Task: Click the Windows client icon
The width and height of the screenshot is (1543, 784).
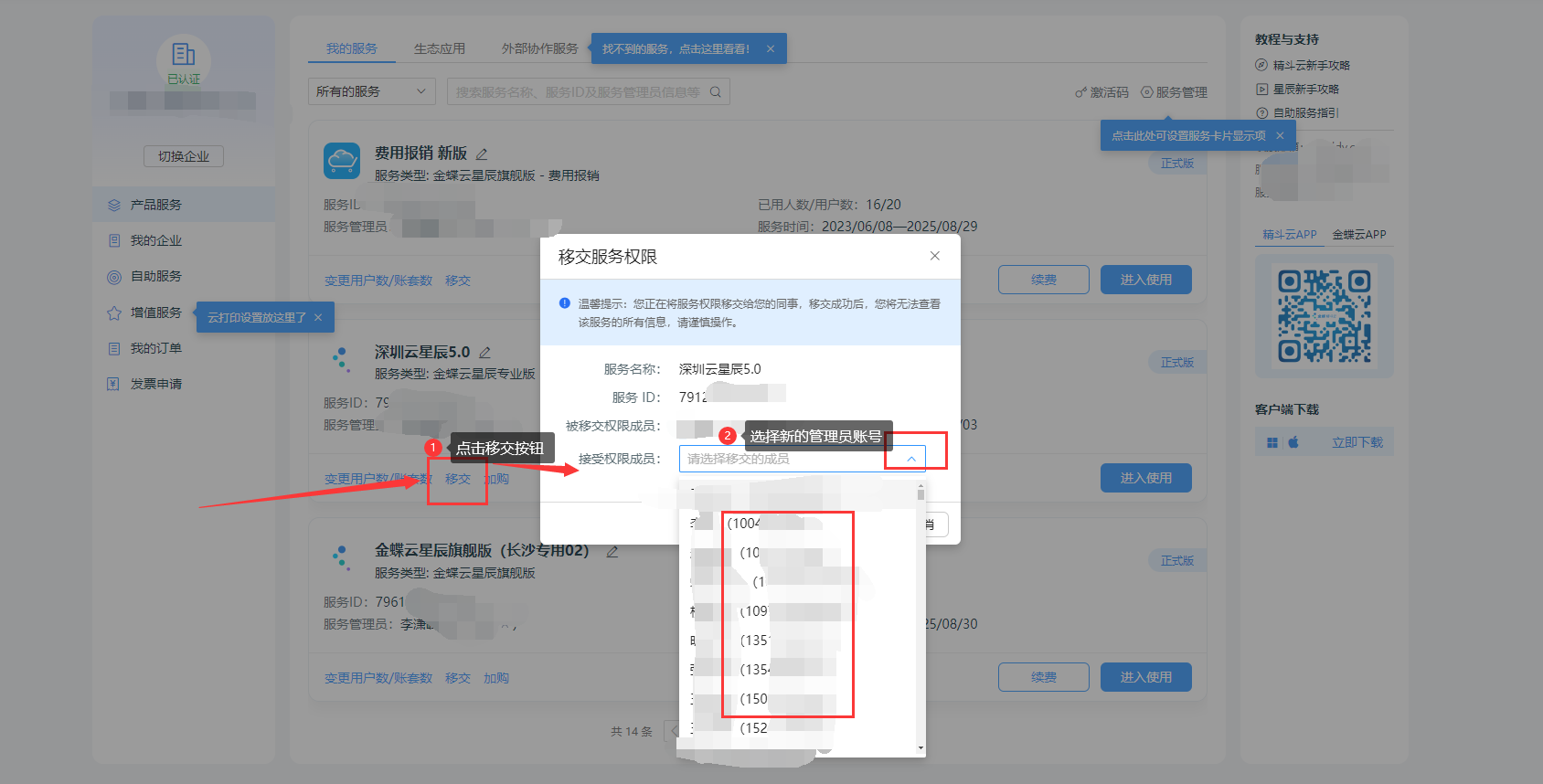Action: pos(1272,442)
